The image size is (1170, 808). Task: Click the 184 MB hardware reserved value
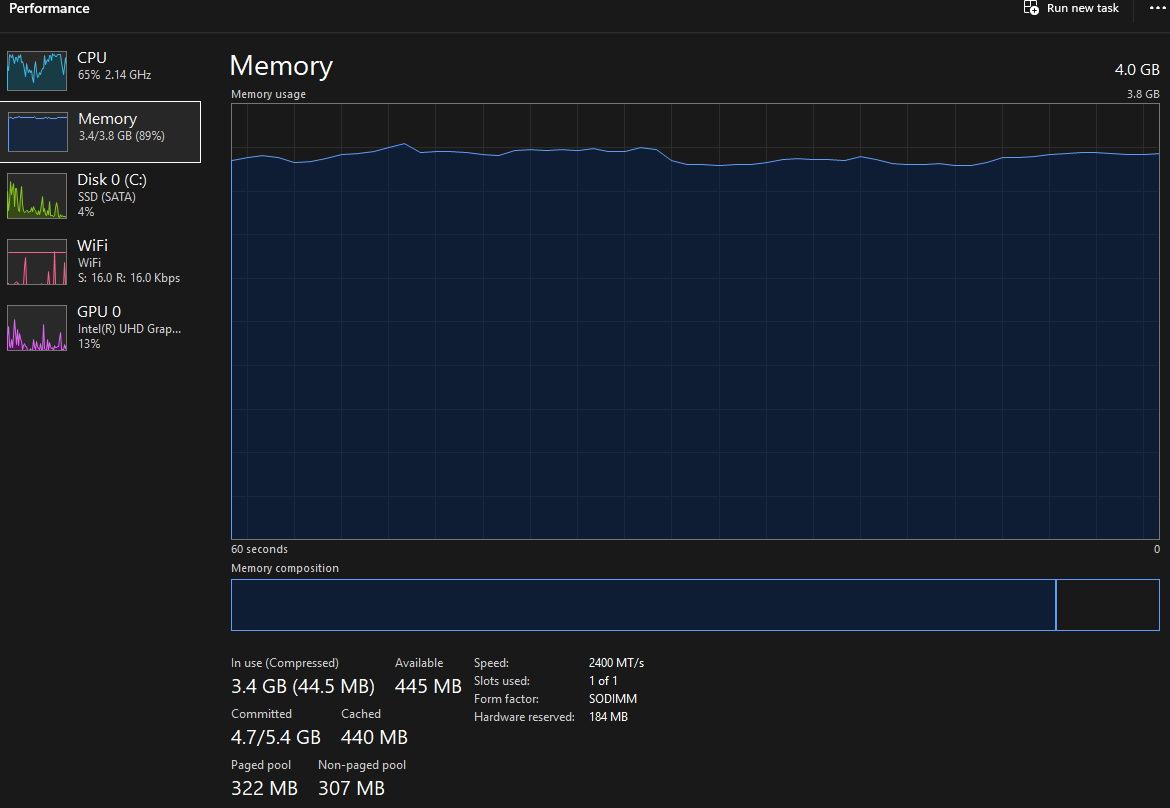coord(608,716)
